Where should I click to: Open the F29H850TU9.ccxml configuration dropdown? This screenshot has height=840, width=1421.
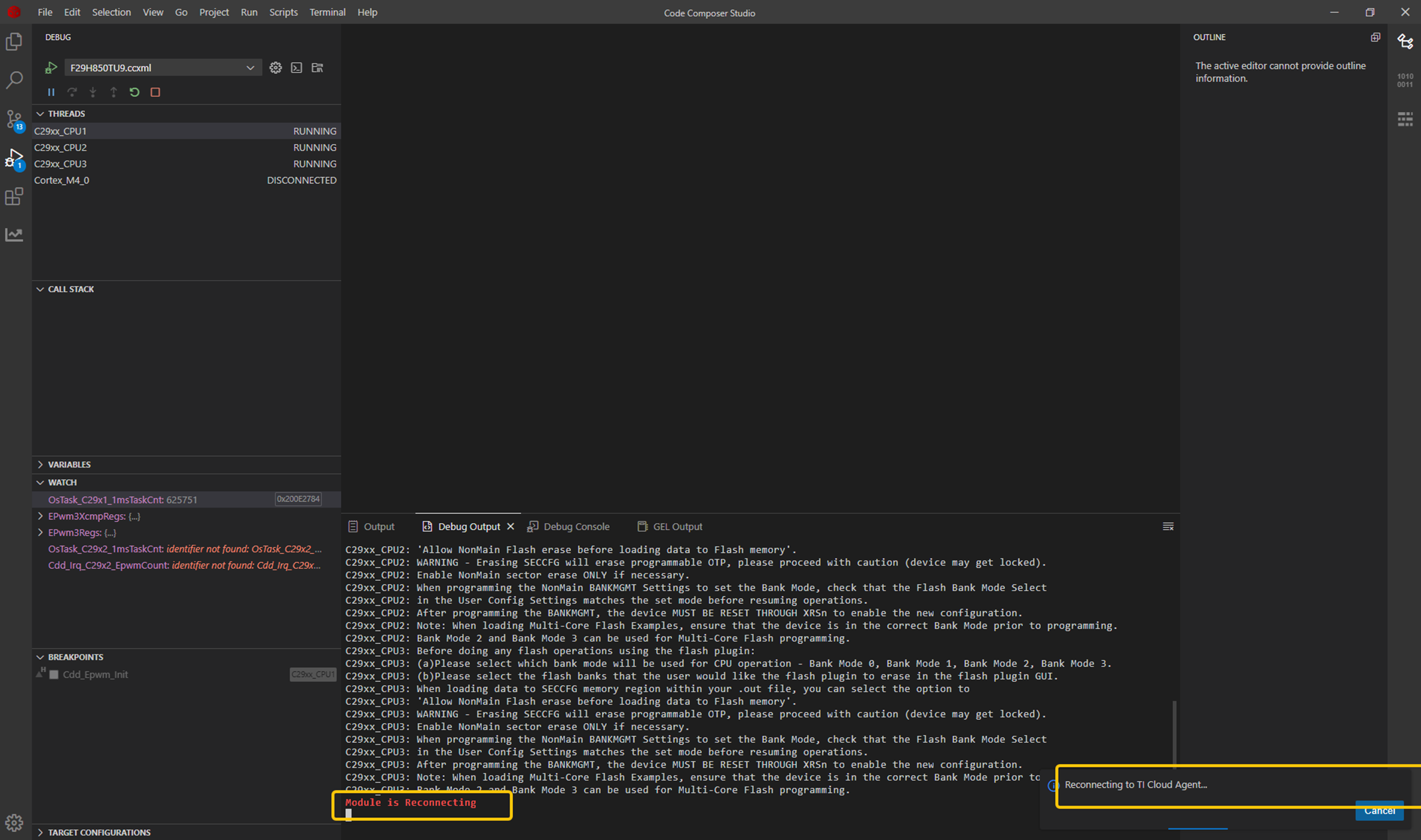[x=163, y=67]
